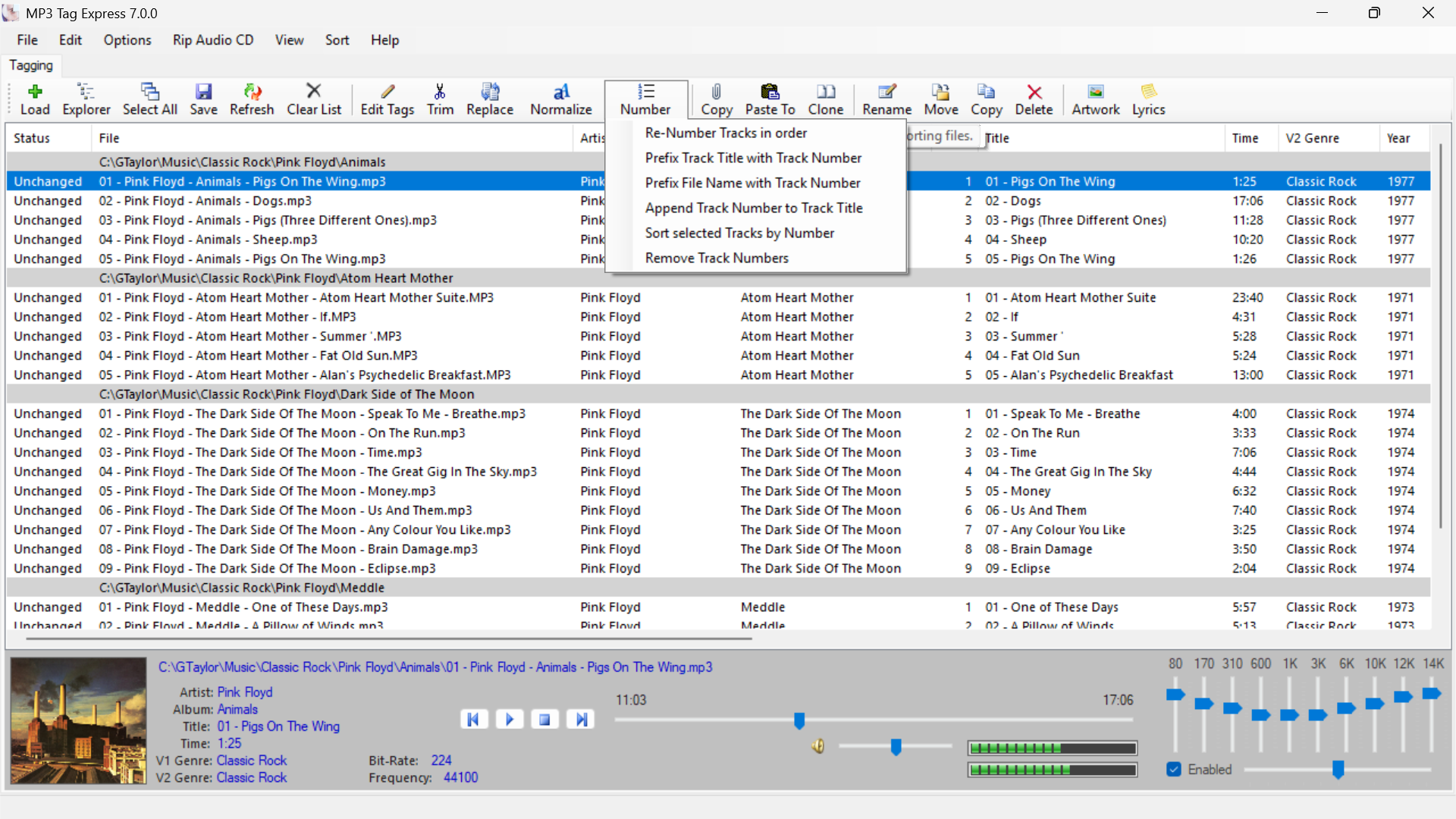Select the 02 - Pink Floyd - Animals - Dogs.mp3 row
This screenshot has width=1456, height=819.
718,201
